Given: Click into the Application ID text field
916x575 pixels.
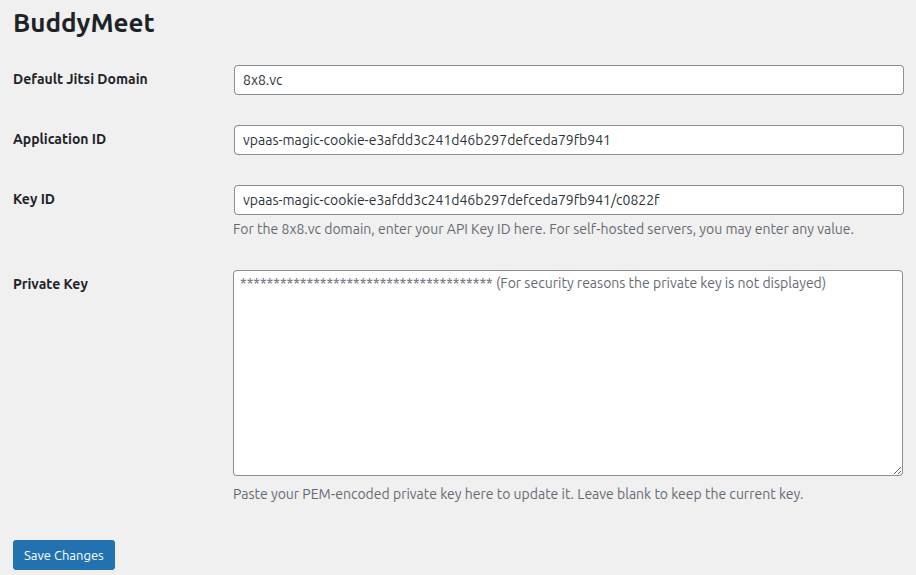Looking at the screenshot, I should click(568, 140).
